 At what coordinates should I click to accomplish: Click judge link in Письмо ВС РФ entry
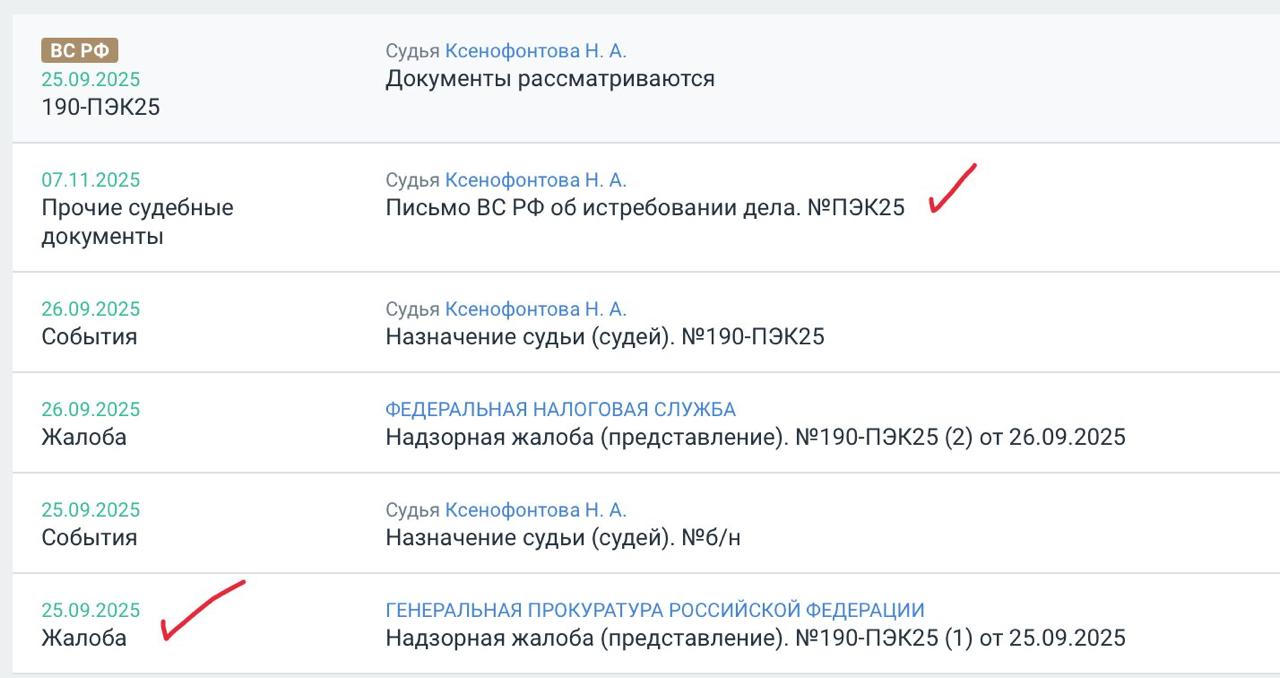pyautogui.click(x=537, y=179)
